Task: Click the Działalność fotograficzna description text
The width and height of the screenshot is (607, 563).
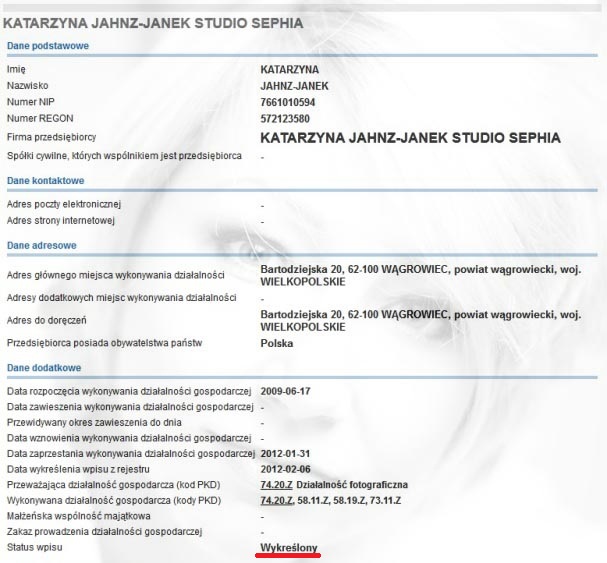Action: pos(352,485)
